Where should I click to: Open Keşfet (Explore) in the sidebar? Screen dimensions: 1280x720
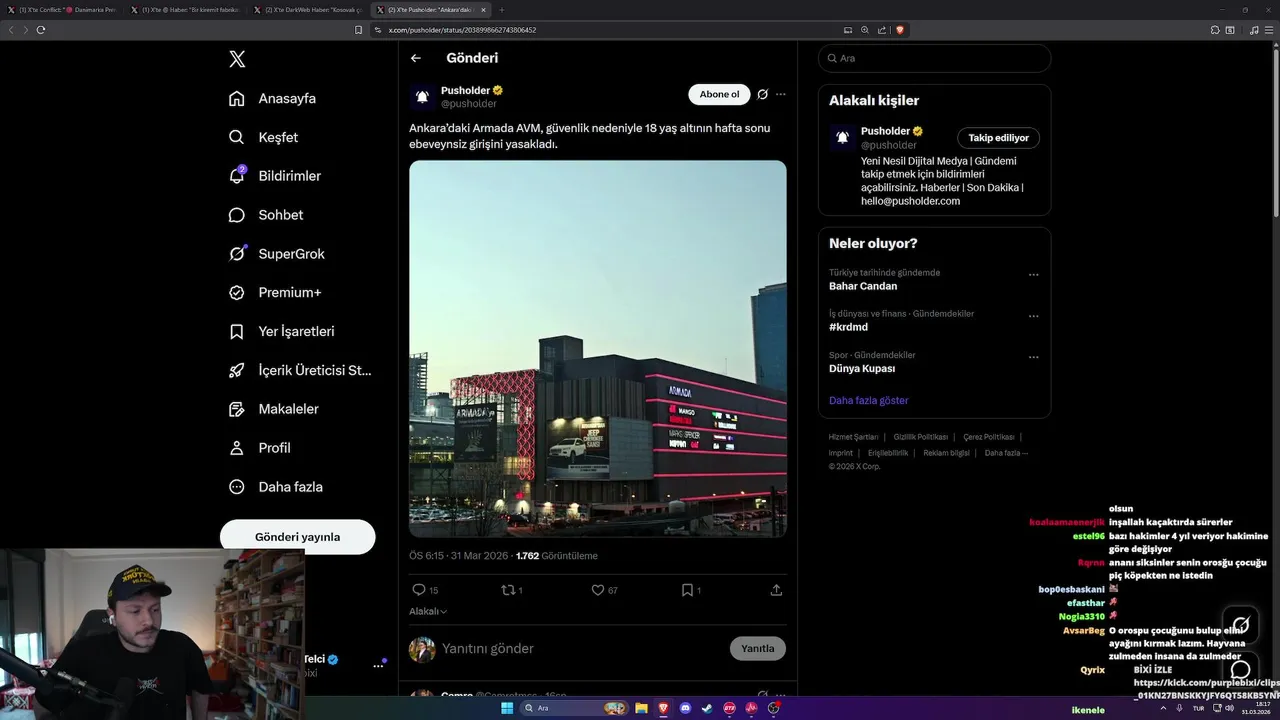coord(264,137)
